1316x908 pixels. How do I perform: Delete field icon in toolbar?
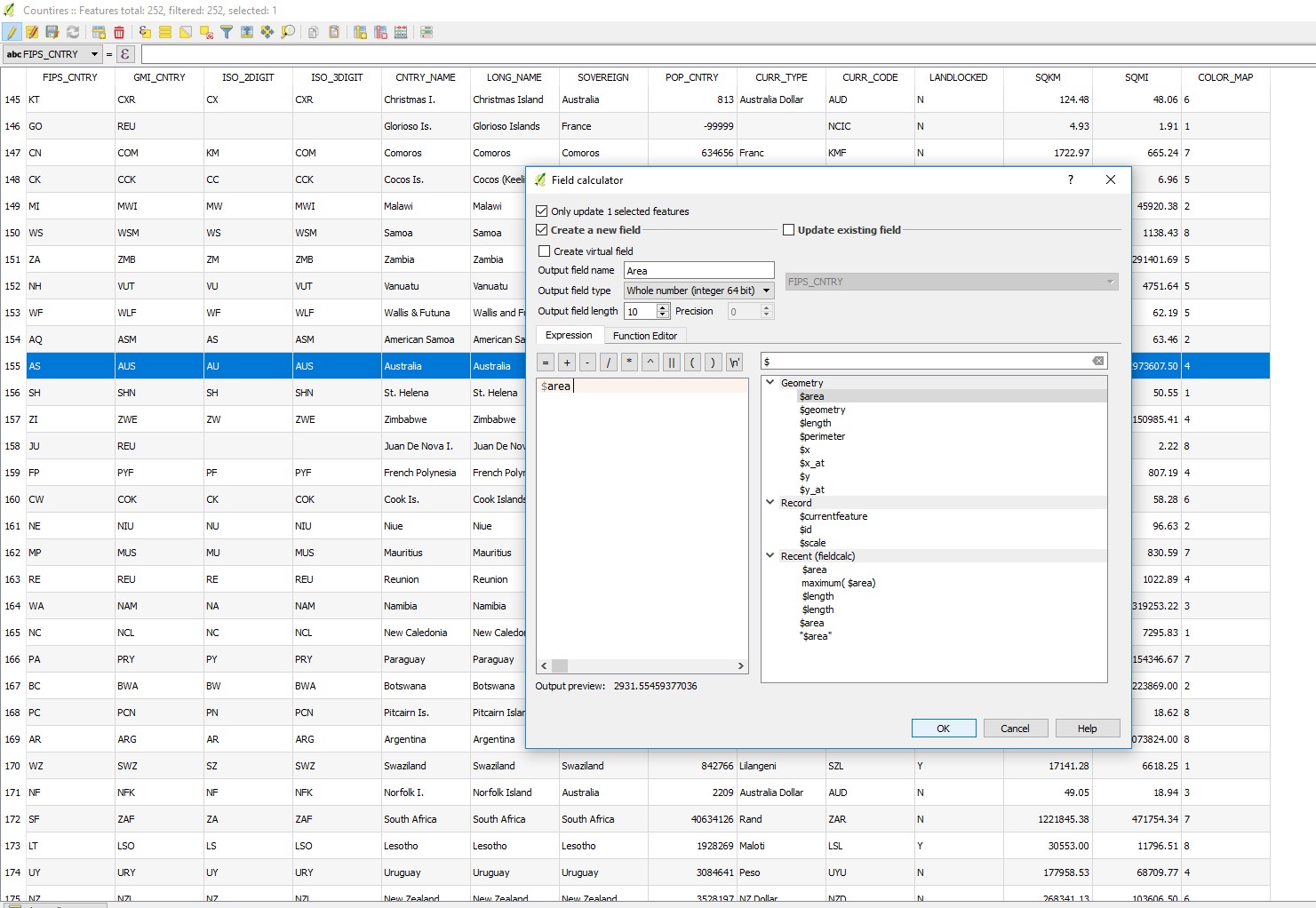pos(380,32)
